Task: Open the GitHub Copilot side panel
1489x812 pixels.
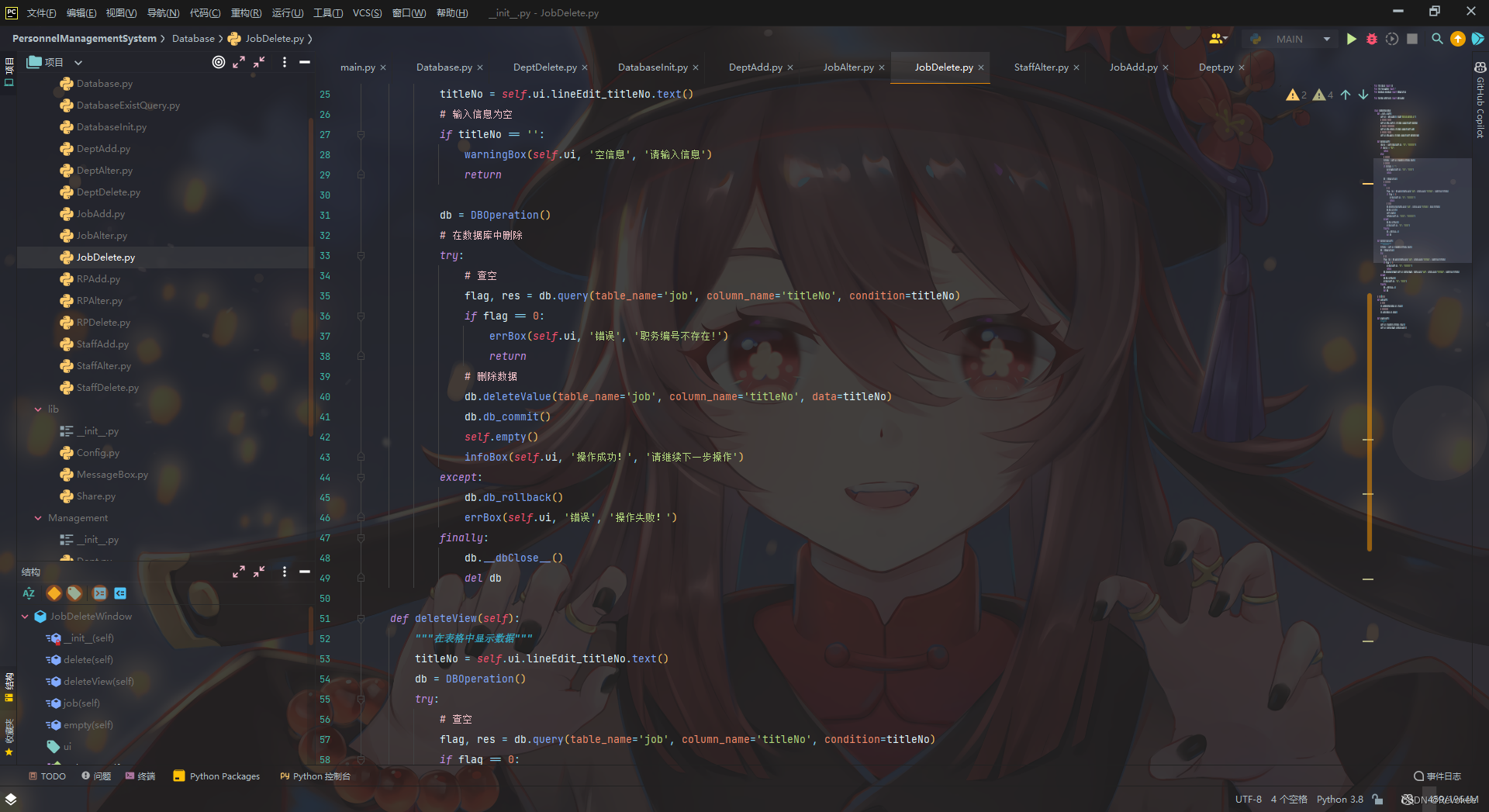Action: point(1480,101)
